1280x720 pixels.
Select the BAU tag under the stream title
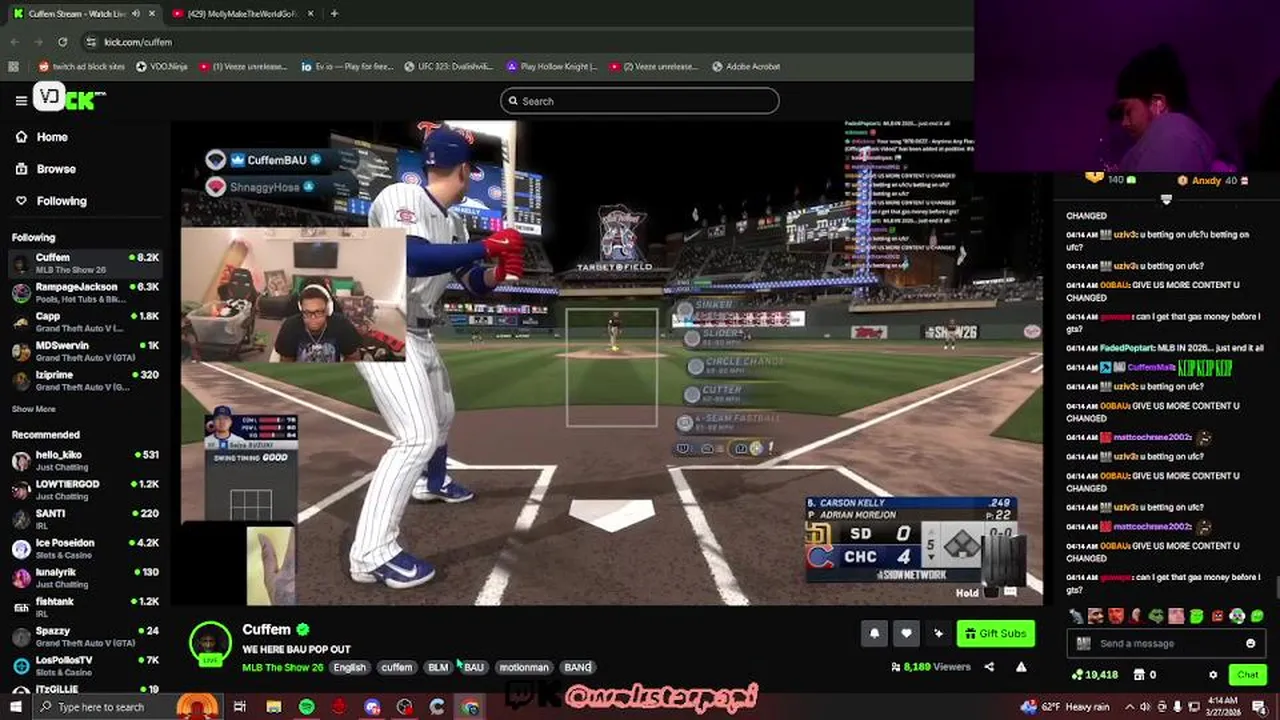(x=473, y=667)
